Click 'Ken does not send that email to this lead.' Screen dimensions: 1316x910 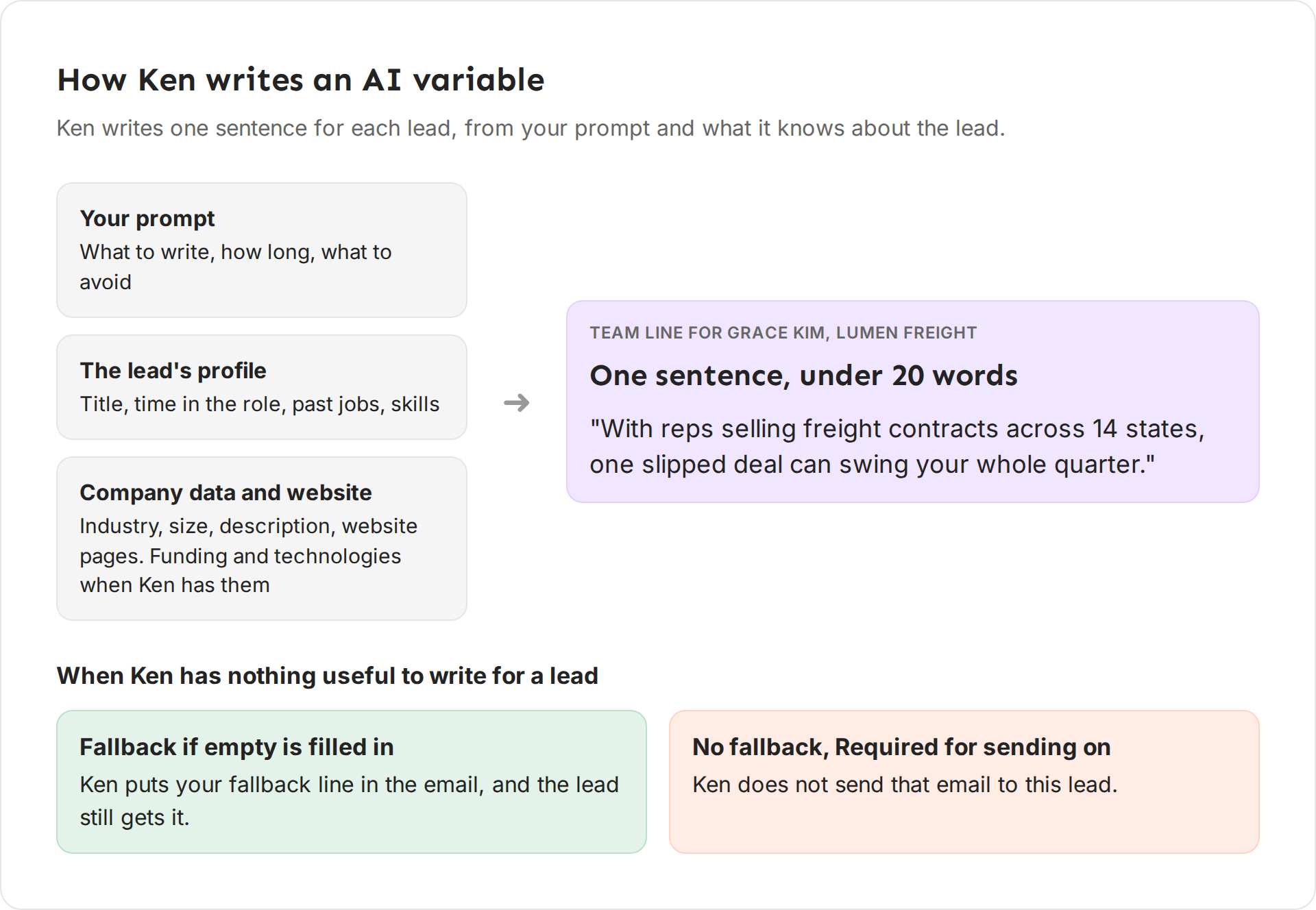(x=905, y=785)
